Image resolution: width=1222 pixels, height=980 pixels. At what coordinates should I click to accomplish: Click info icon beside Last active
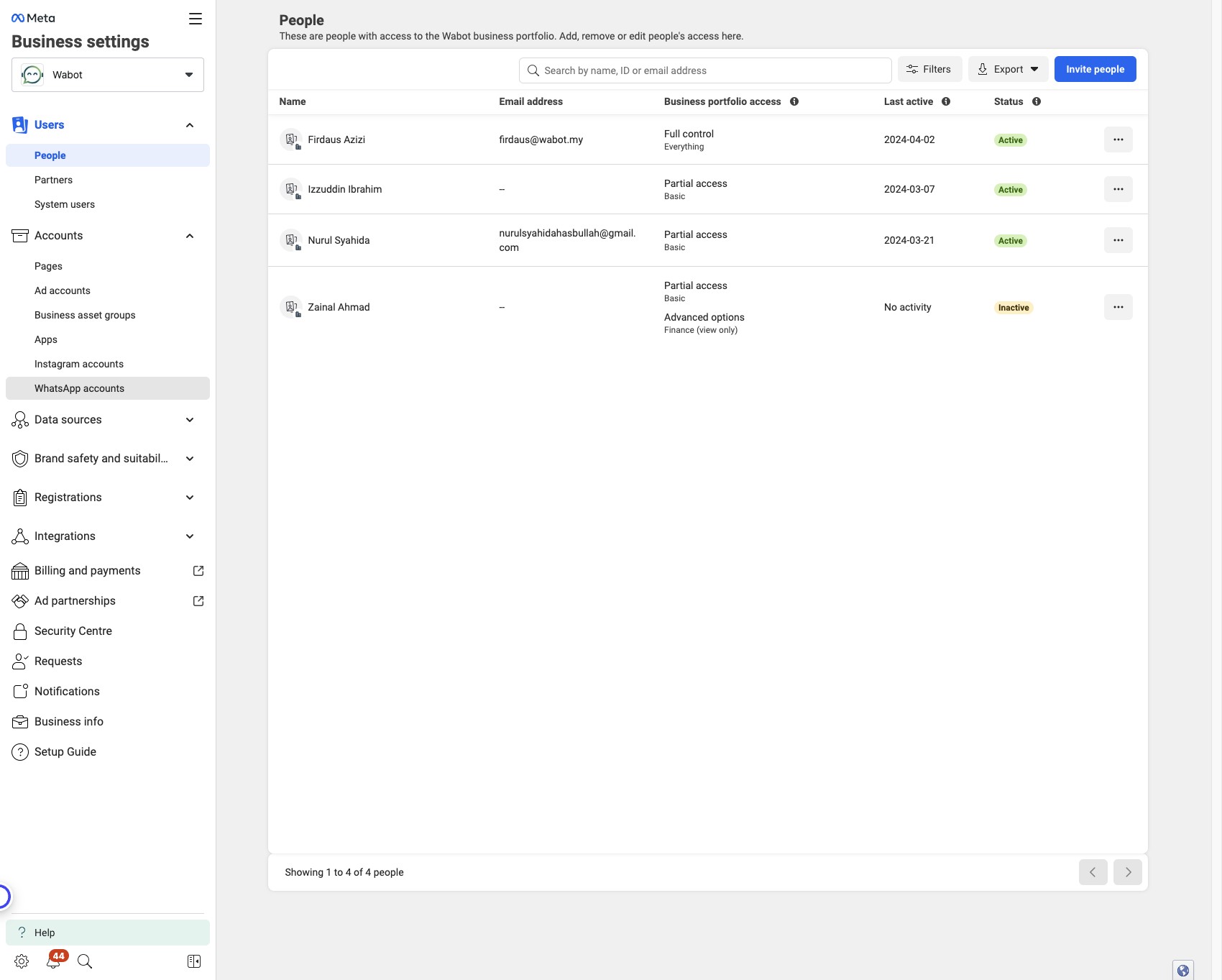coord(946,101)
